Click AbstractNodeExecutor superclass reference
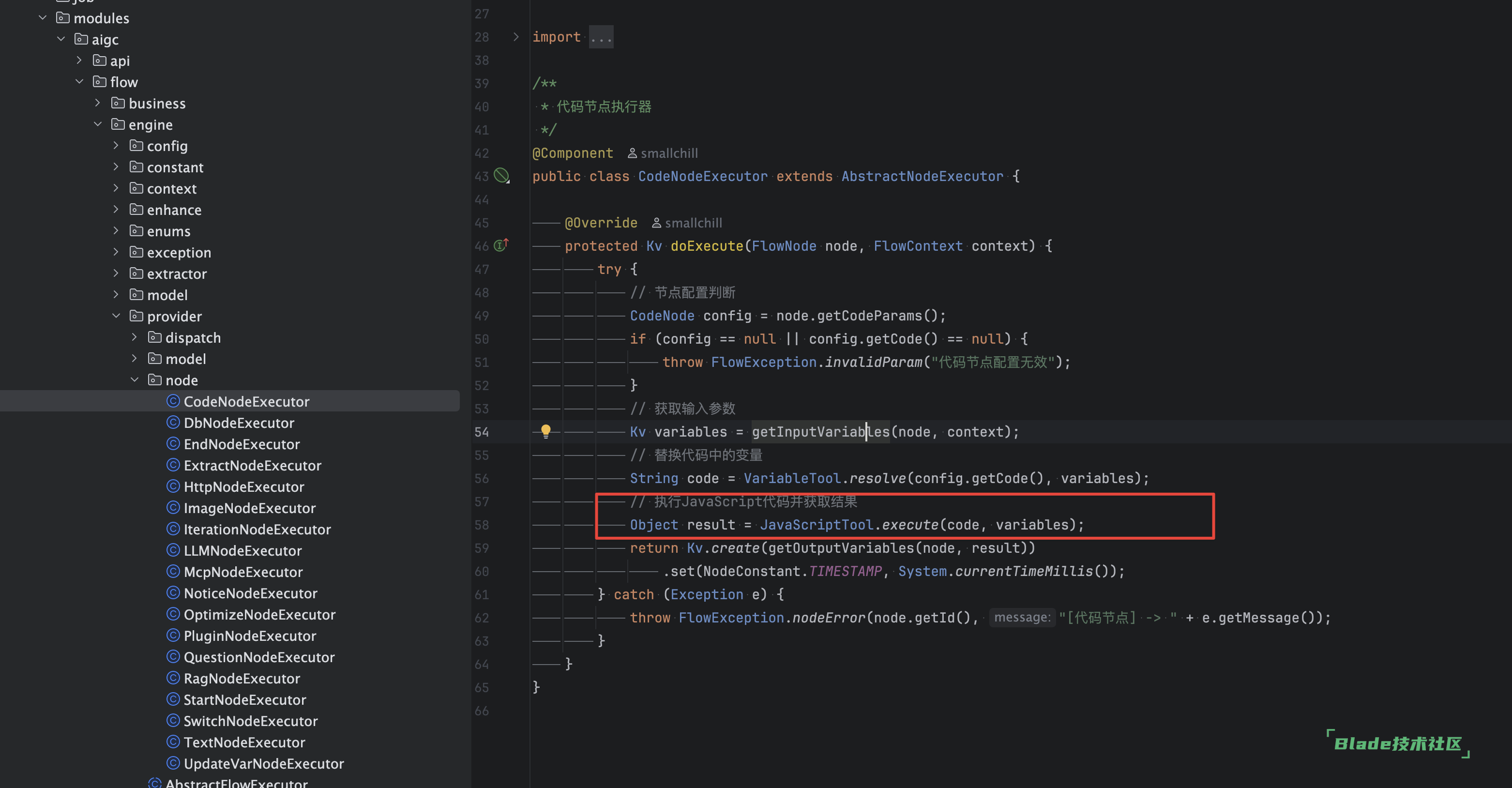 (x=922, y=176)
